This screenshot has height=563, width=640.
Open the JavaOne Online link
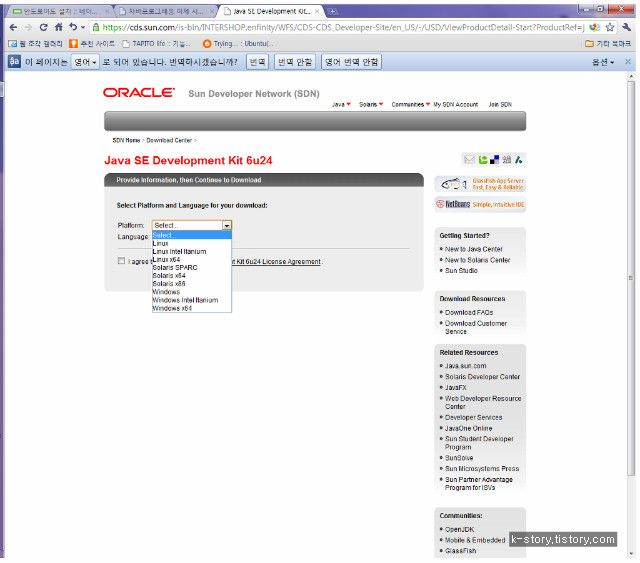(x=469, y=428)
